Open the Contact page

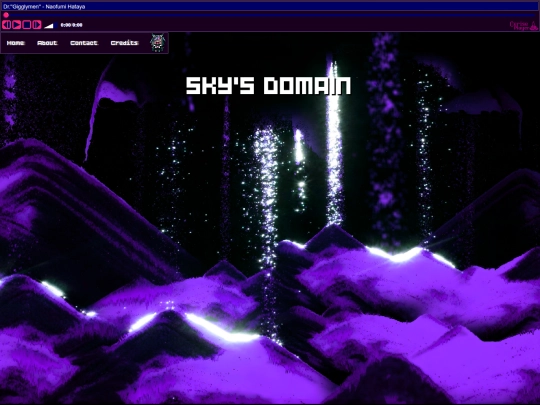(84, 43)
